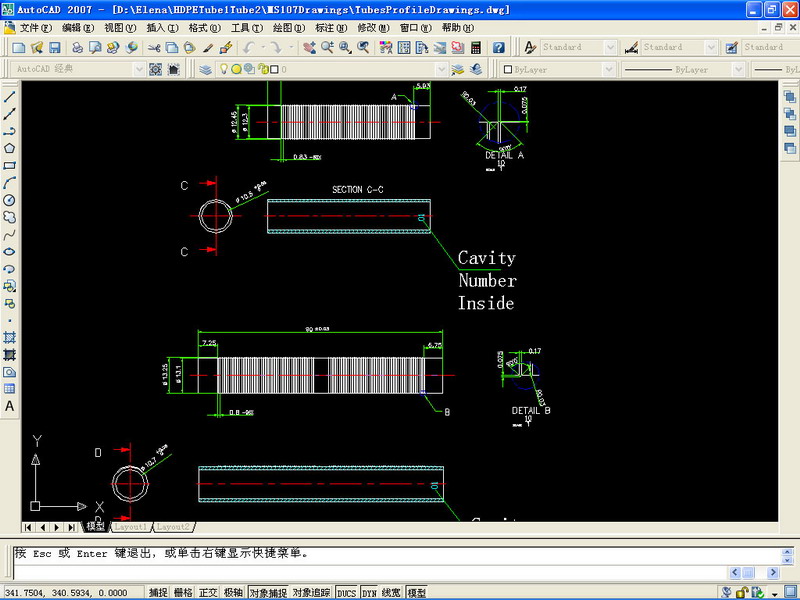Open the Layer Properties Manager icon
800x600 pixels.
coord(205,69)
